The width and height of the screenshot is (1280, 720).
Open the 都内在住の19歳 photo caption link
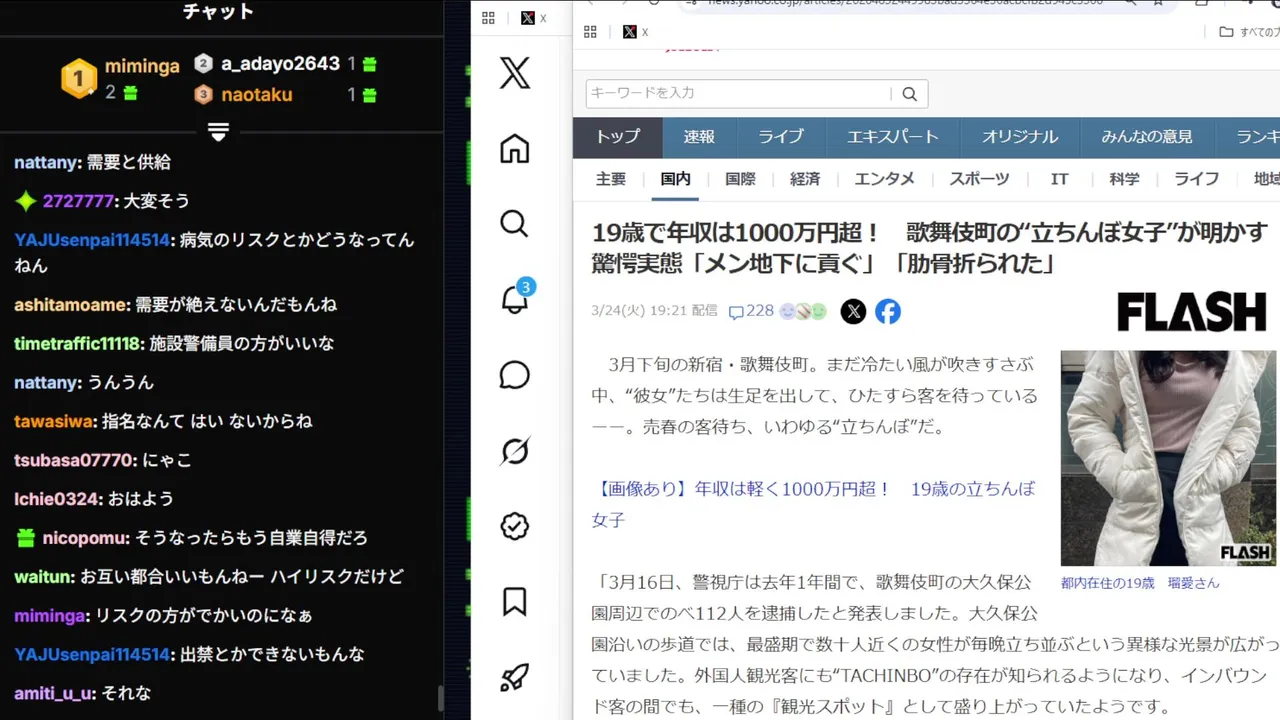tap(1140, 582)
